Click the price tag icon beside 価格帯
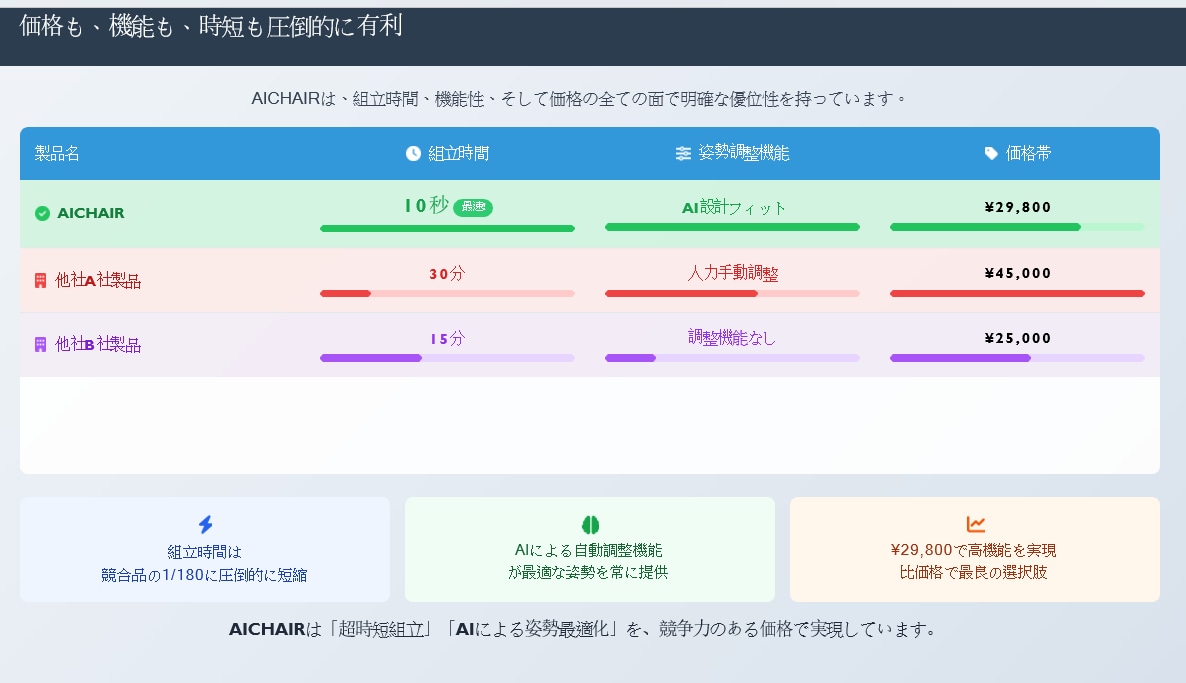 click(991, 154)
